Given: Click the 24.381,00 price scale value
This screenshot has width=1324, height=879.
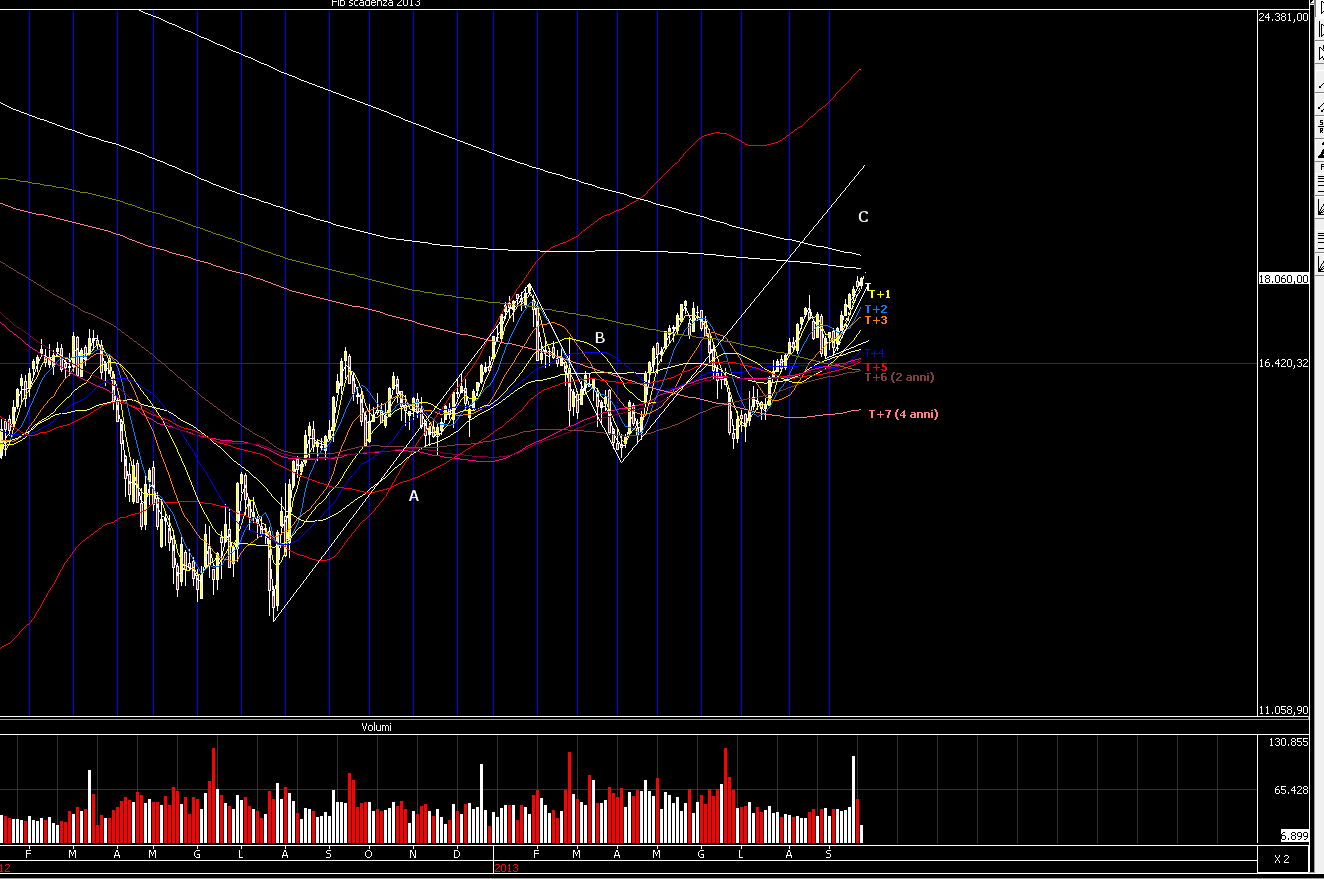Looking at the screenshot, I should click(x=1284, y=17).
